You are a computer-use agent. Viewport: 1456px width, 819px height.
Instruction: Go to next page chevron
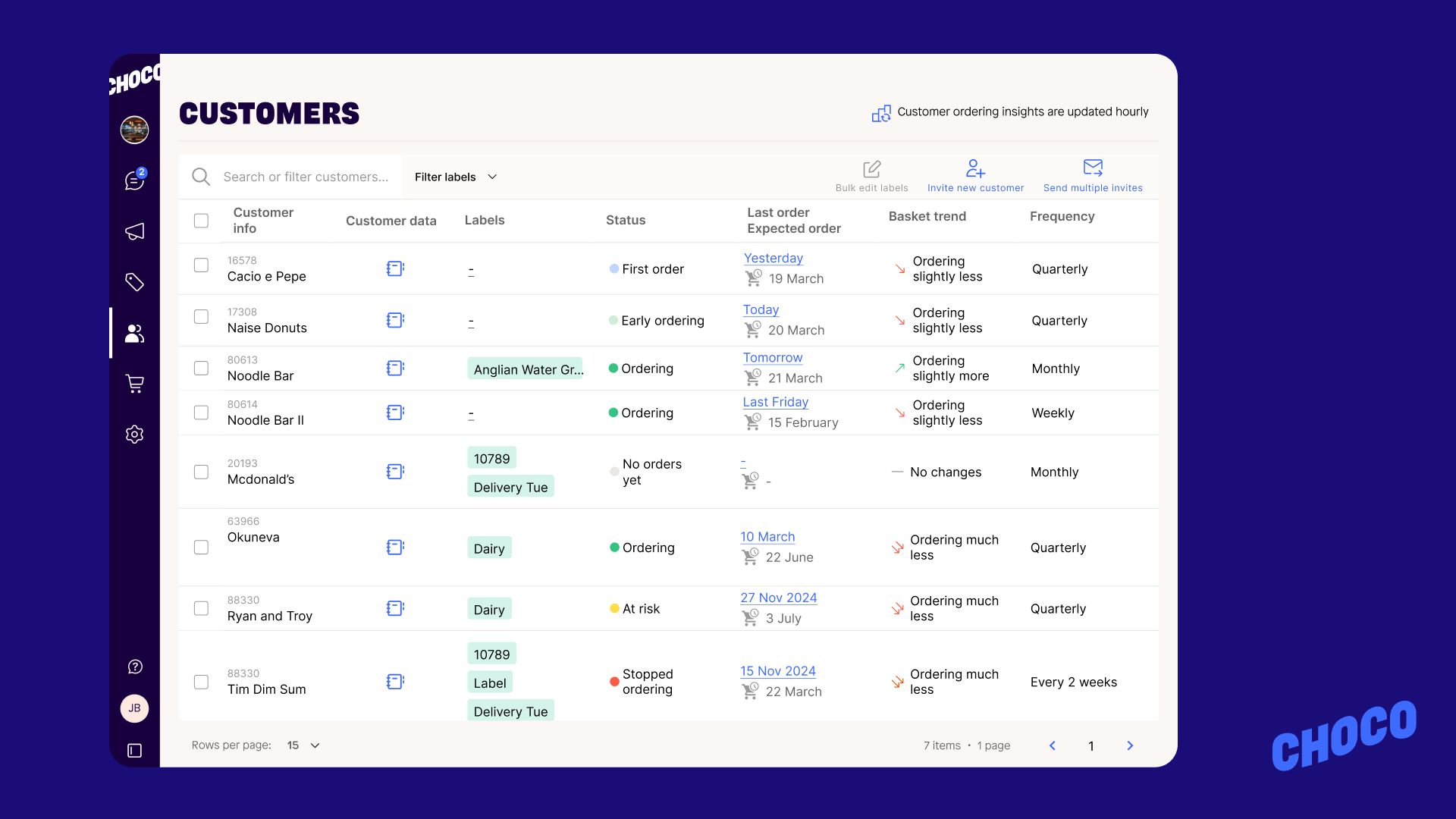click(1130, 745)
